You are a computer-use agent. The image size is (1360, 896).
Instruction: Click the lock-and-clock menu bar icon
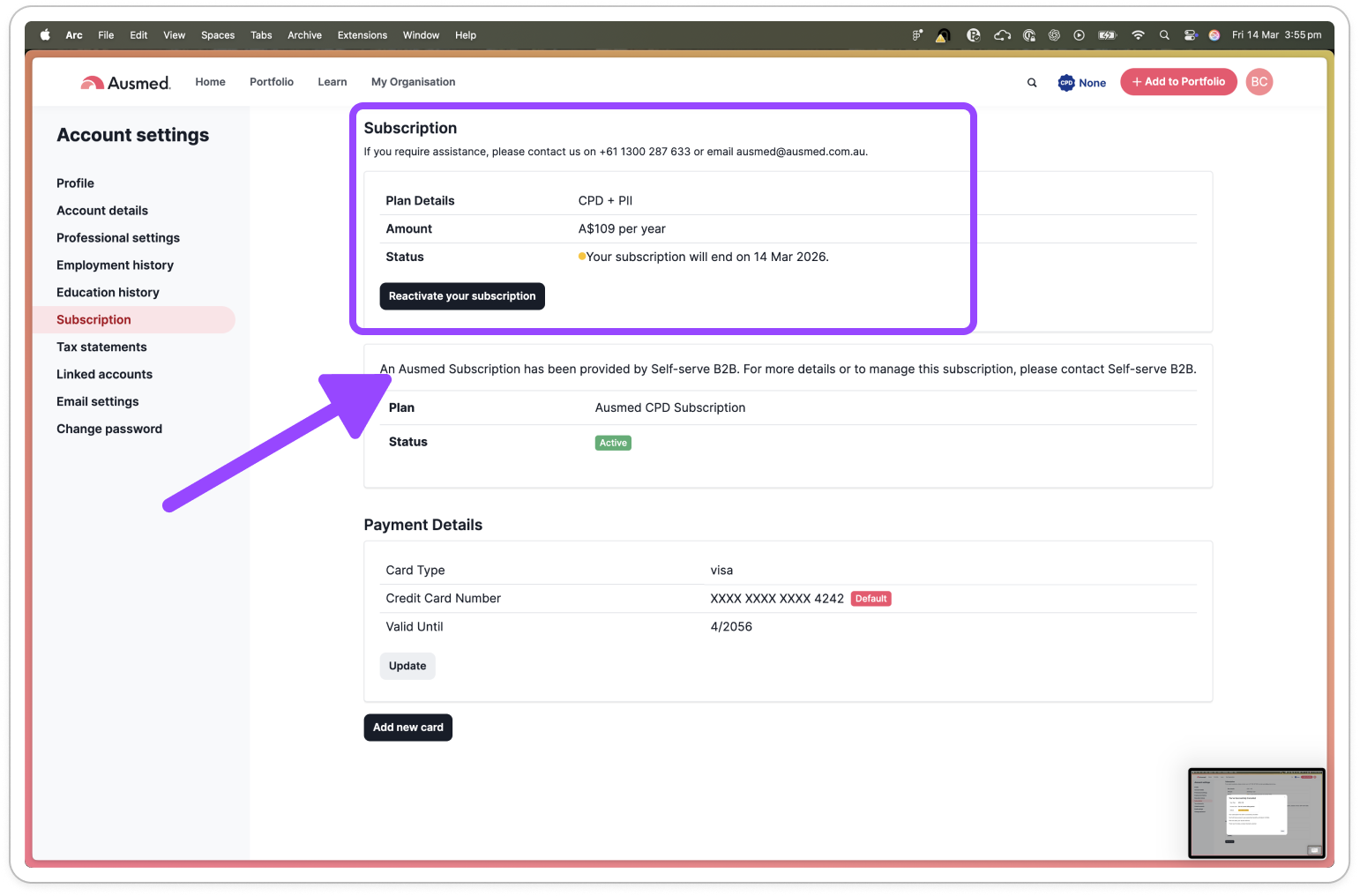point(1029,35)
